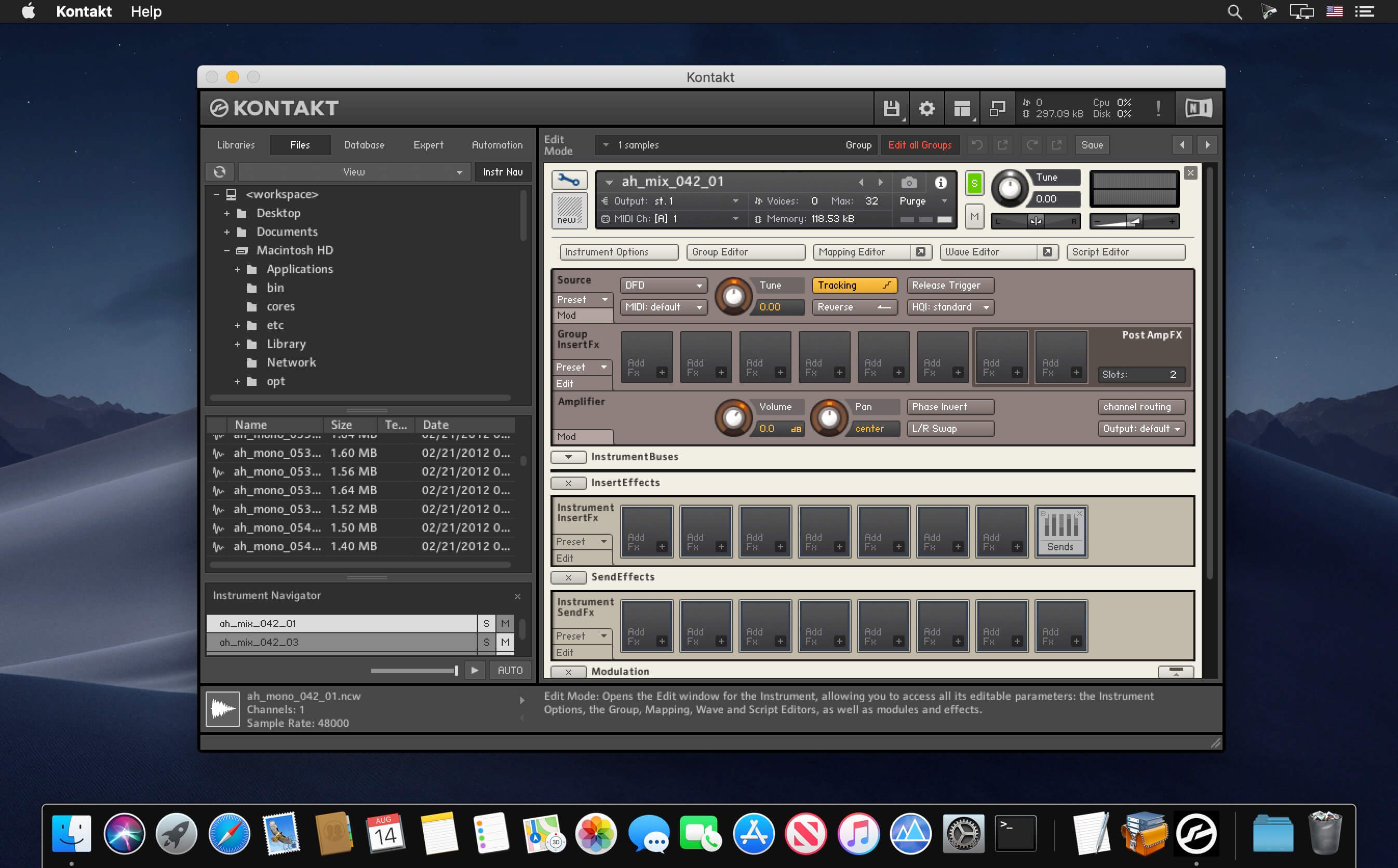This screenshot has width=1398, height=868.
Task: Click the sample waveform preview icon
Action: (223, 709)
